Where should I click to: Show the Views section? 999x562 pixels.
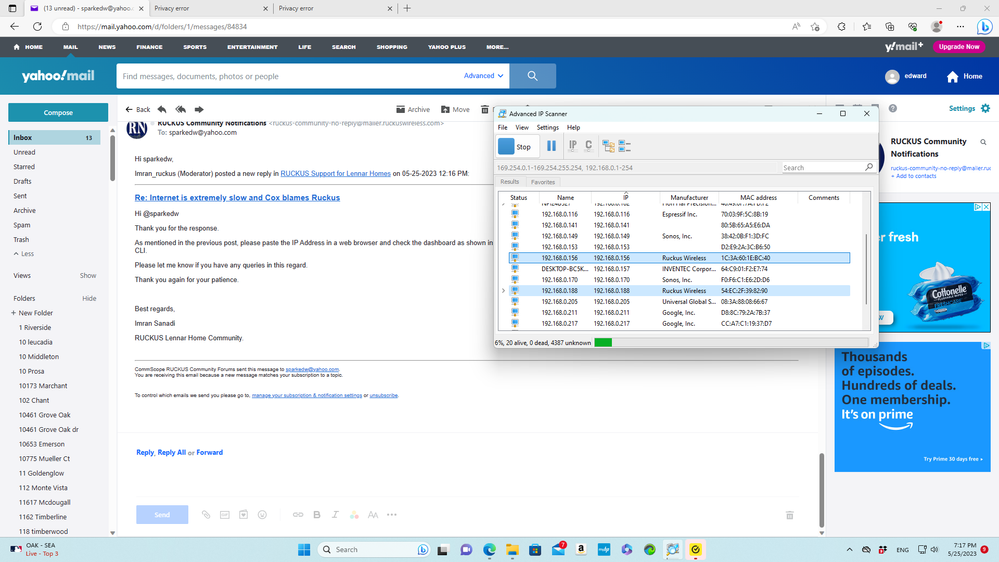tap(88, 276)
